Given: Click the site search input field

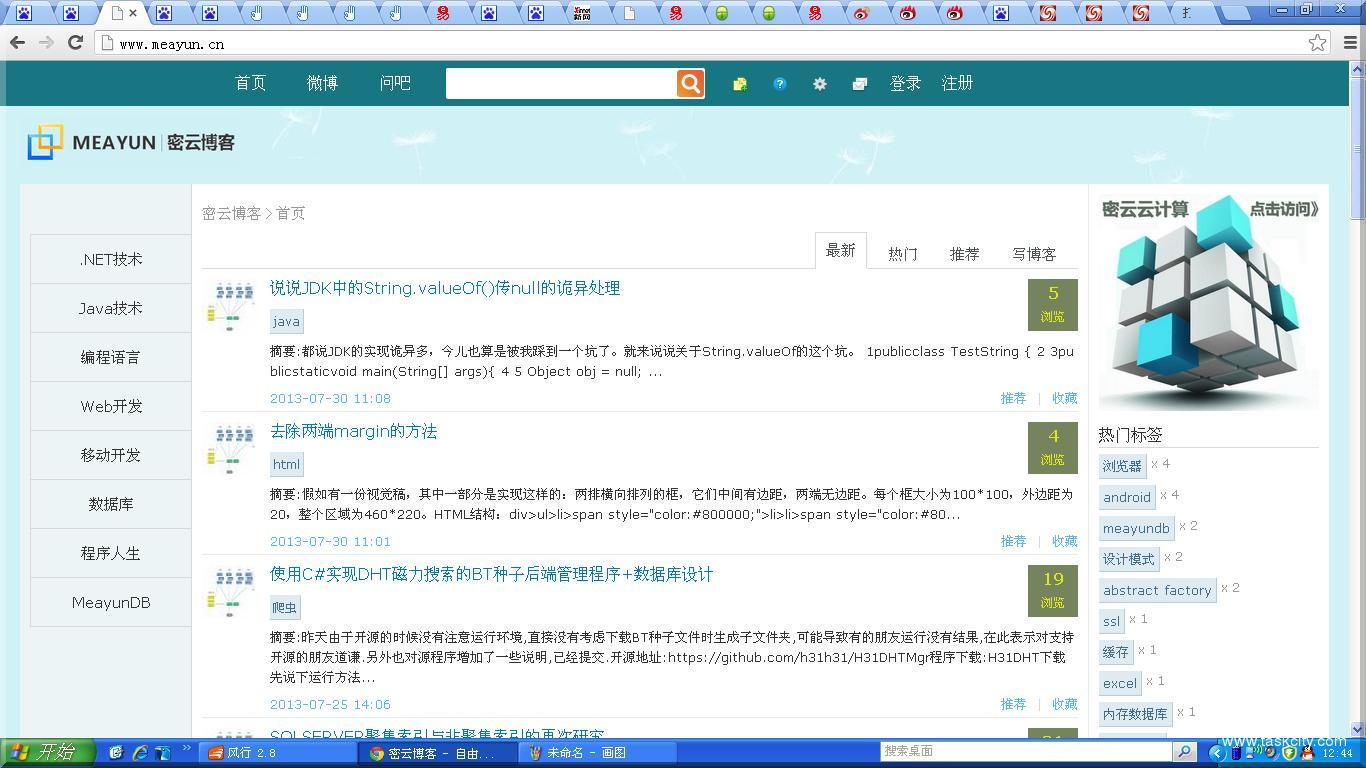Looking at the screenshot, I should click(x=561, y=83).
